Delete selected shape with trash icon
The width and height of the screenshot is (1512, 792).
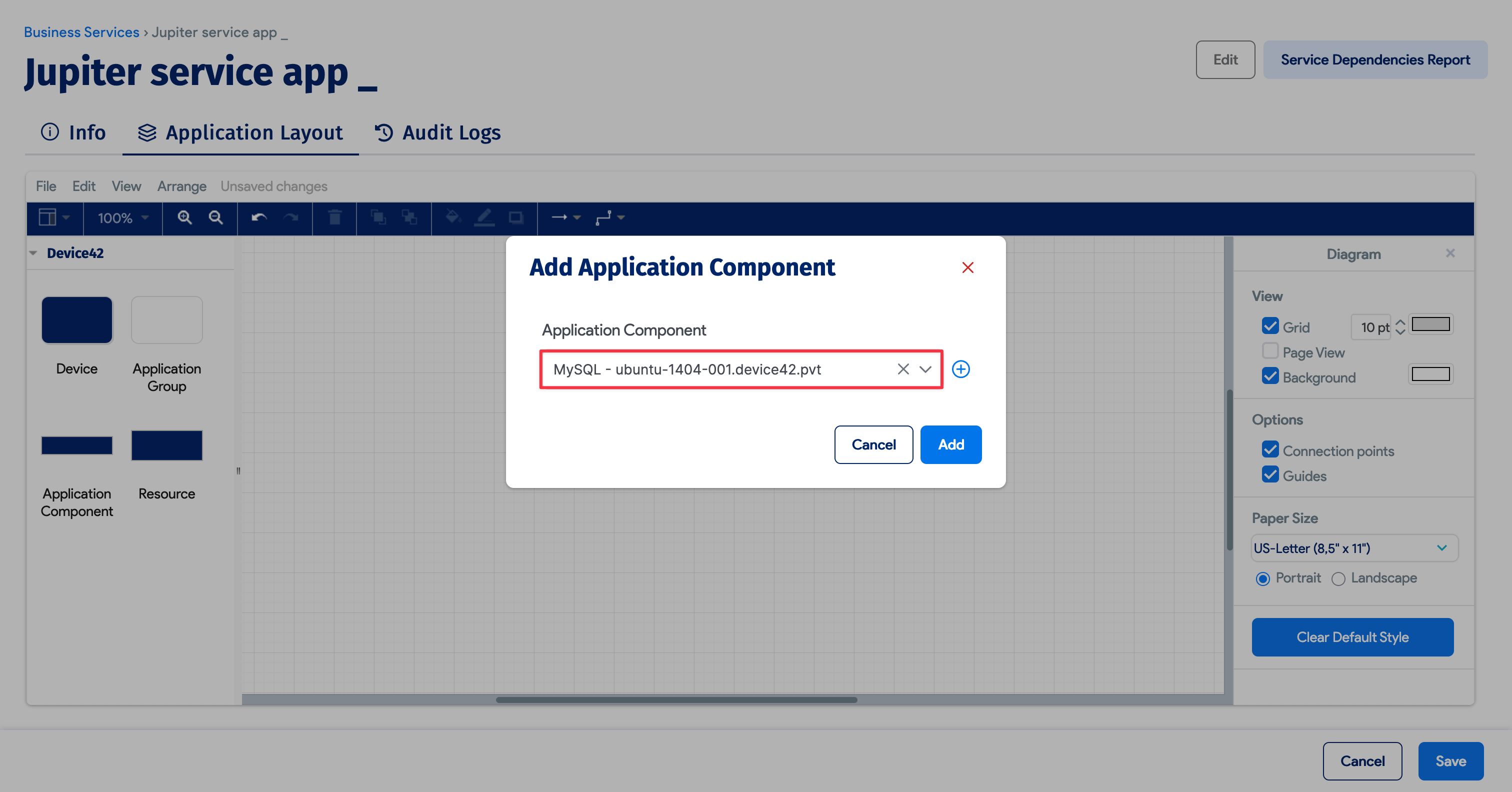point(334,218)
